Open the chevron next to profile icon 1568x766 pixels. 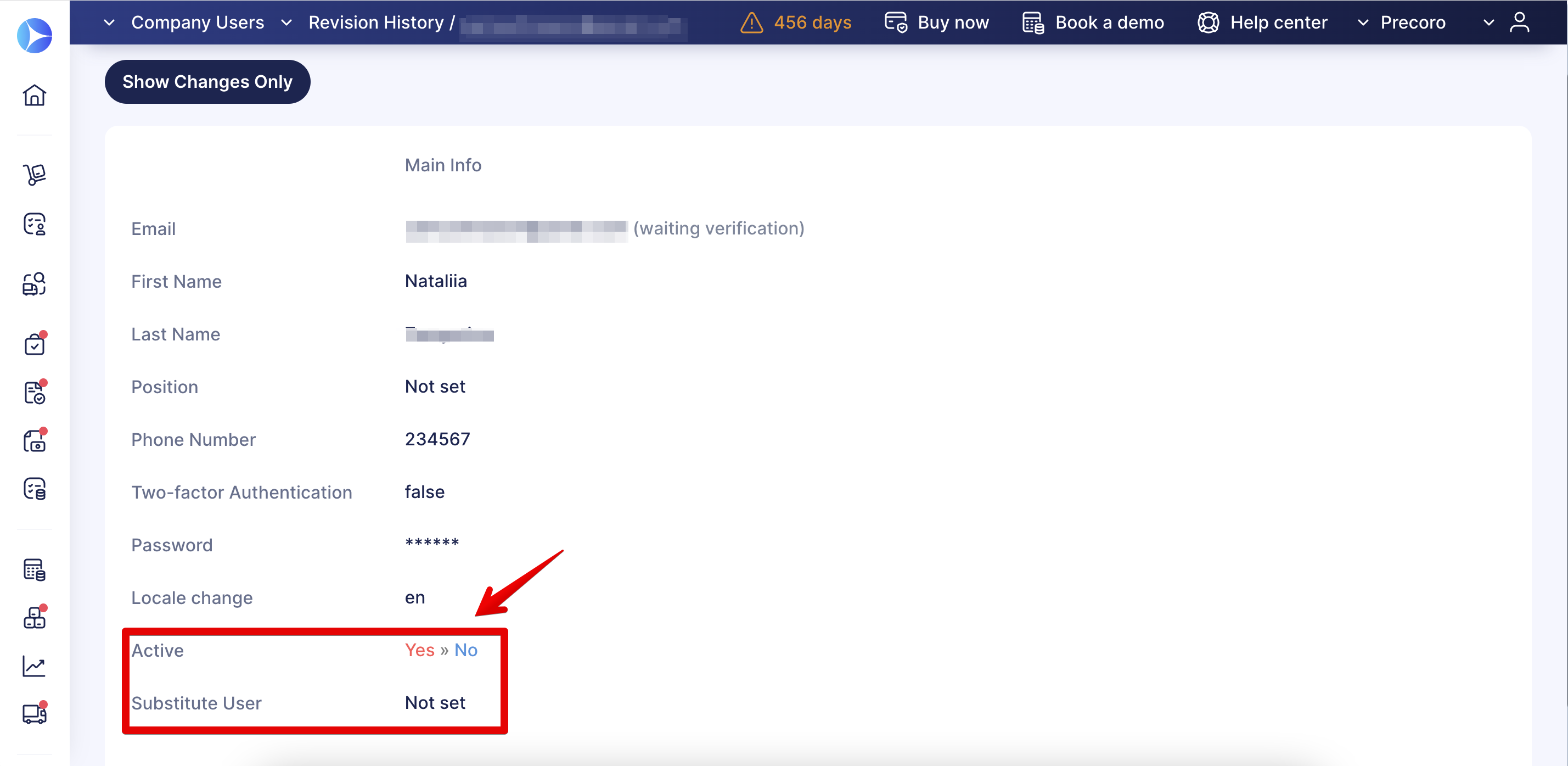(x=1489, y=23)
